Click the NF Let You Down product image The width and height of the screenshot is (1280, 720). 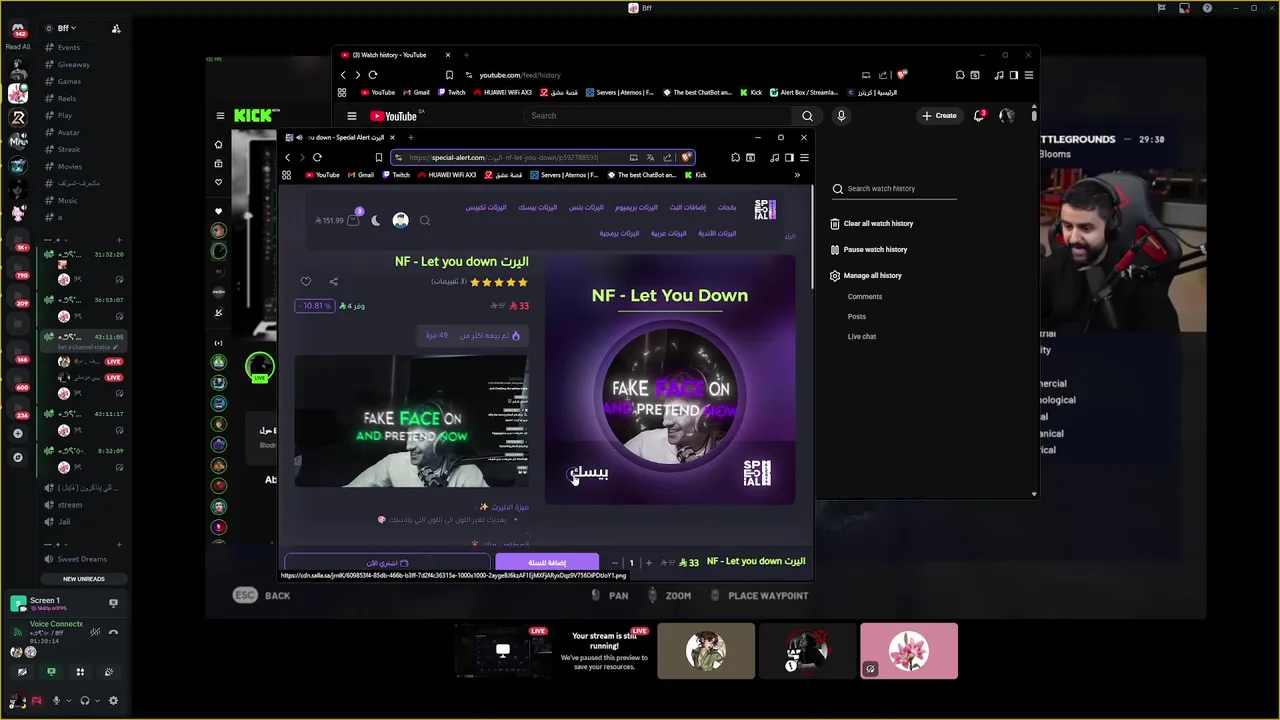coord(670,380)
